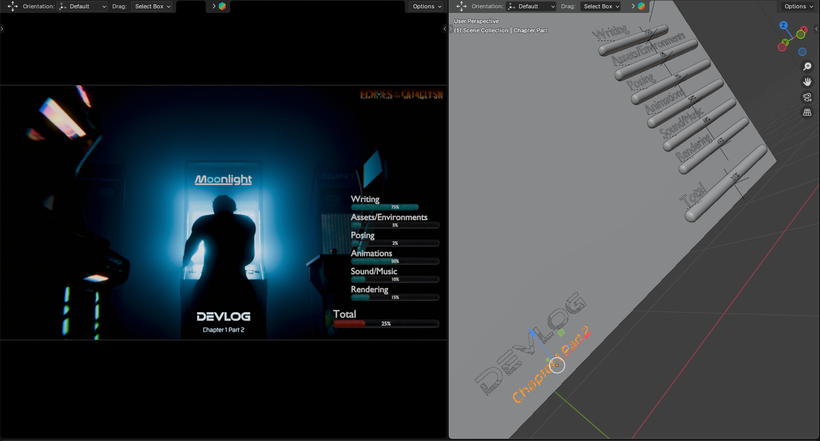Open Drag Select Box dropdown in right viewport
820x441 pixels.
tap(601, 6)
